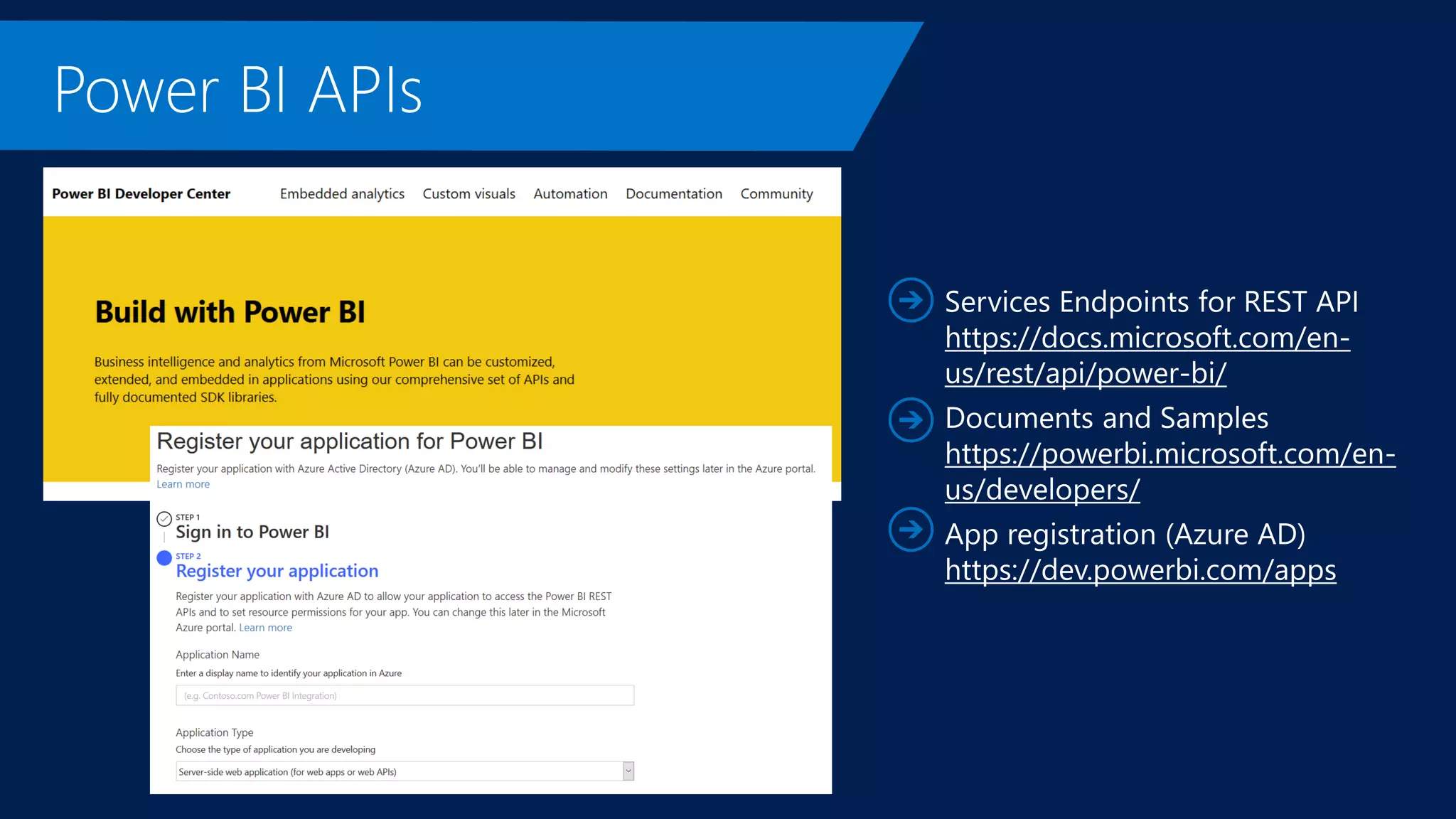This screenshot has height=819, width=1456.
Task: Select the Community nav item
Action: click(776, 194)
